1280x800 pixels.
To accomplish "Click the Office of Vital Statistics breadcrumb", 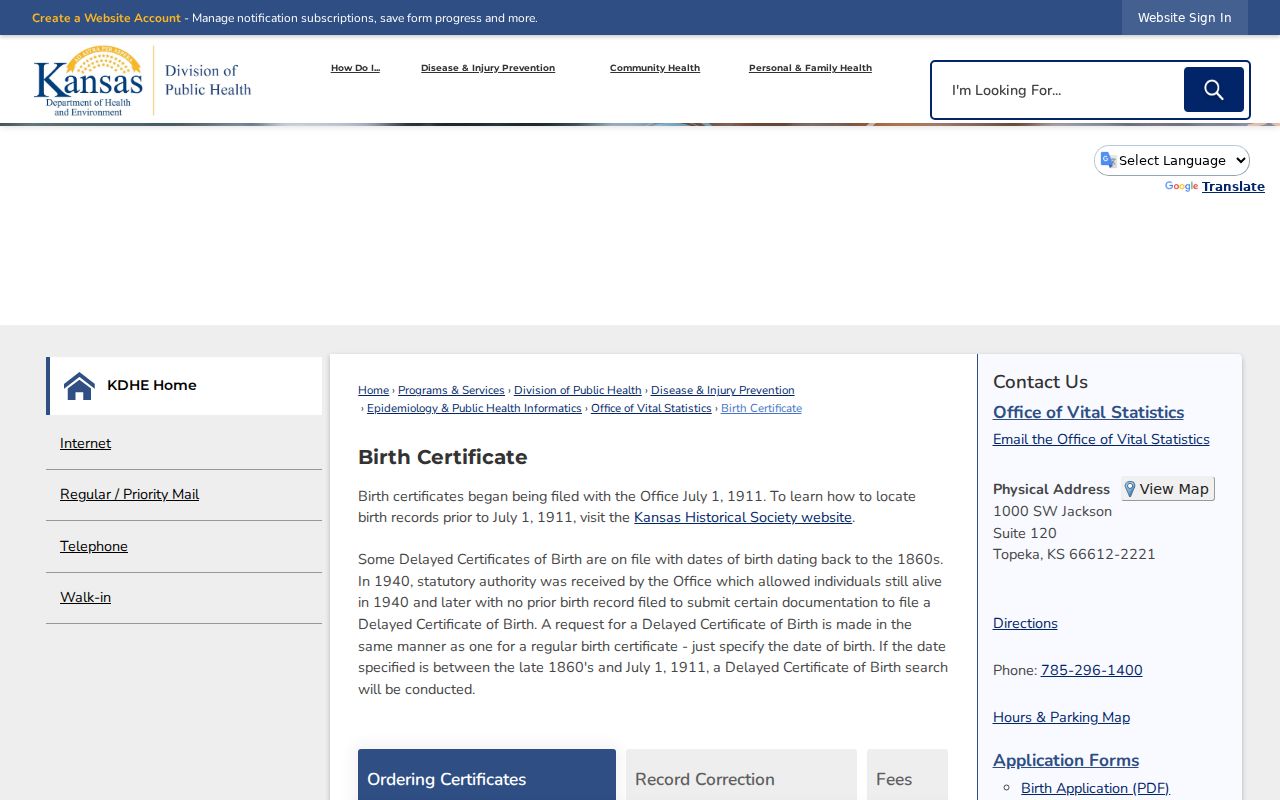I will point(651,409).
